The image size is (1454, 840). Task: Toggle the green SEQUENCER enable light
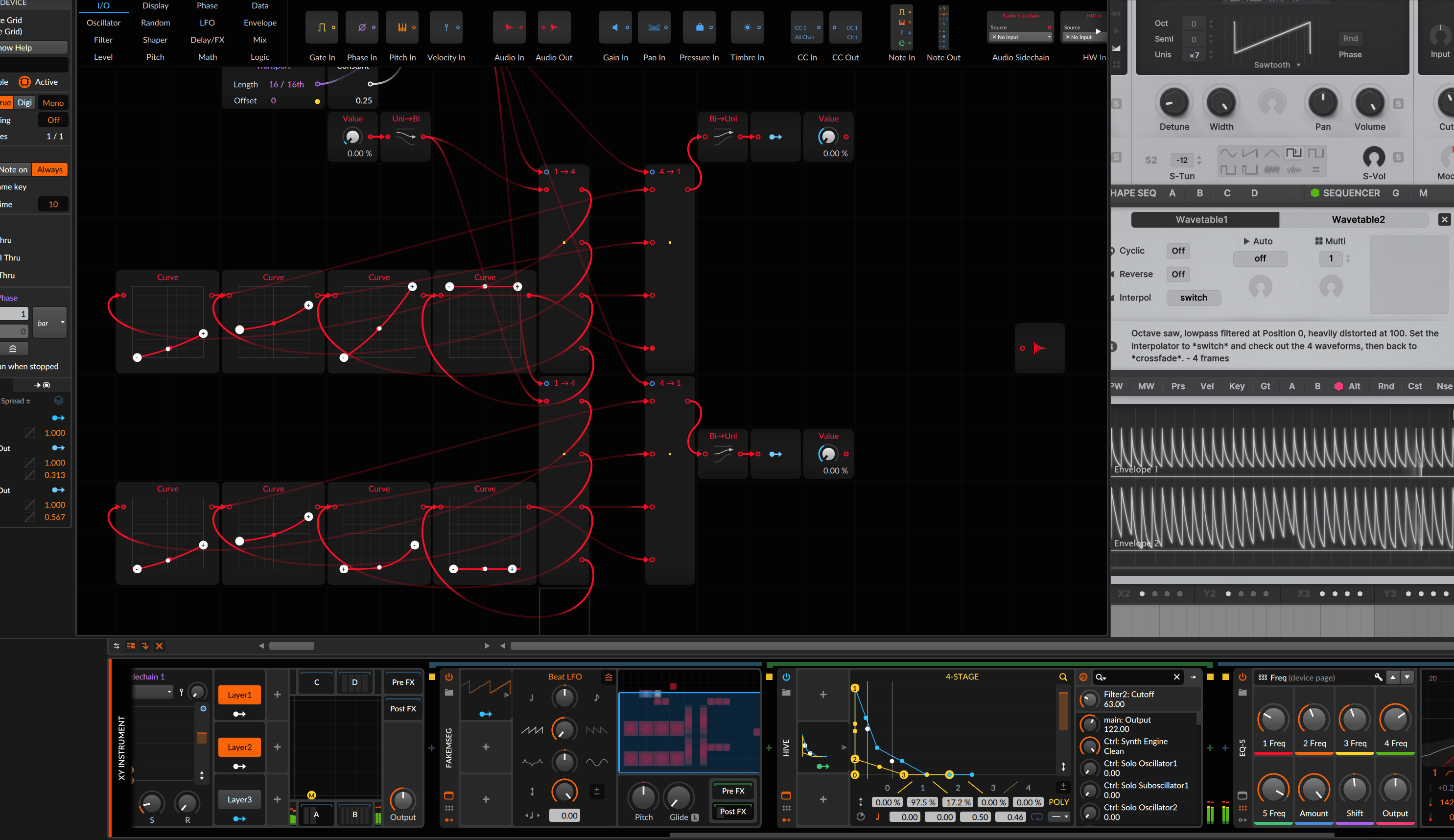pyautogui.click(x=1315, y=193)
